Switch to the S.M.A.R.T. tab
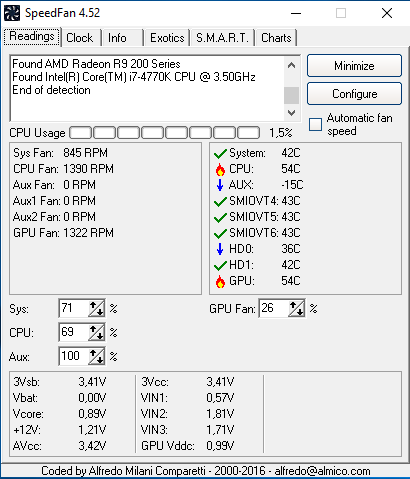Screen dimensions: 410x479 coord(222,38)
